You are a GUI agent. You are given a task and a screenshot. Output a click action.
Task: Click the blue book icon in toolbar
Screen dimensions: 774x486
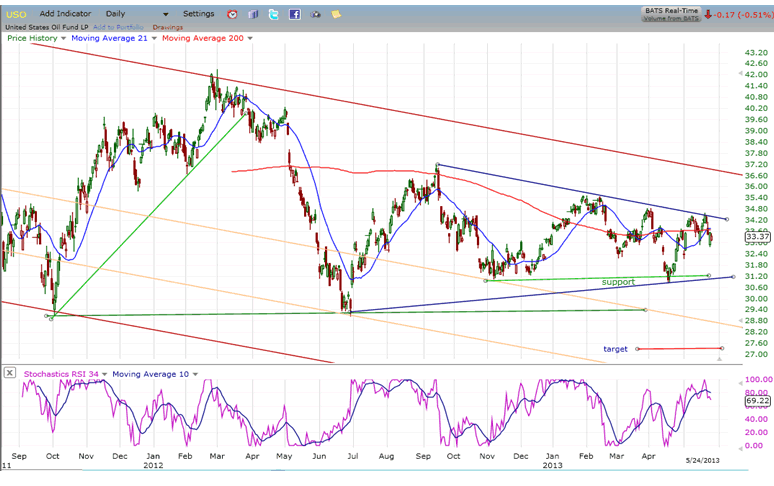253,14
